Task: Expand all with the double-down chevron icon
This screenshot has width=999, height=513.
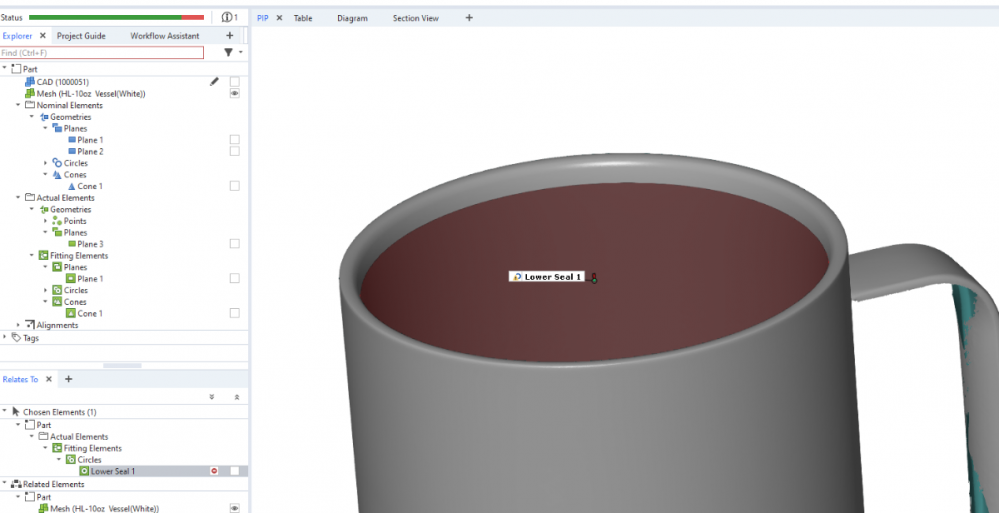Action: point(211,397)
